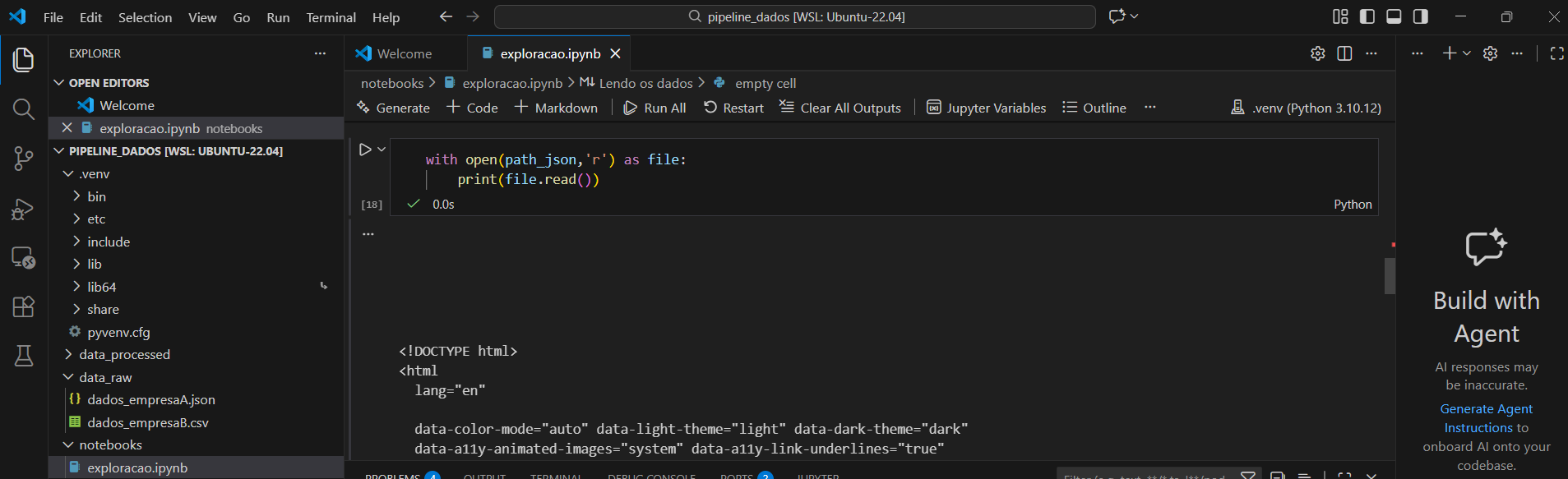Open the Run and Debug view
Screen dimensions: 1568x479
click(x=23, y=210)
